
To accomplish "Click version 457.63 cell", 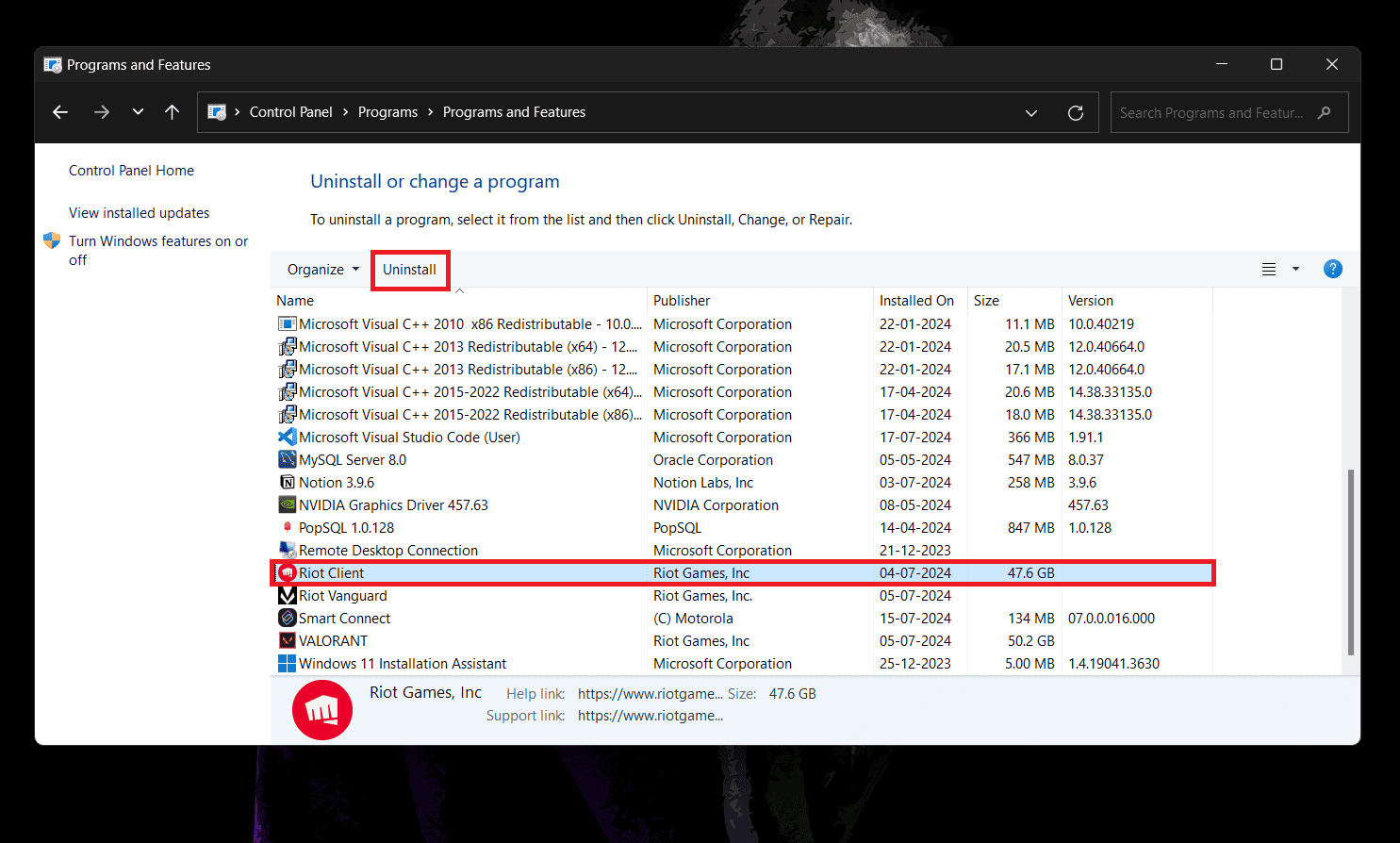I will point(1088,505).
